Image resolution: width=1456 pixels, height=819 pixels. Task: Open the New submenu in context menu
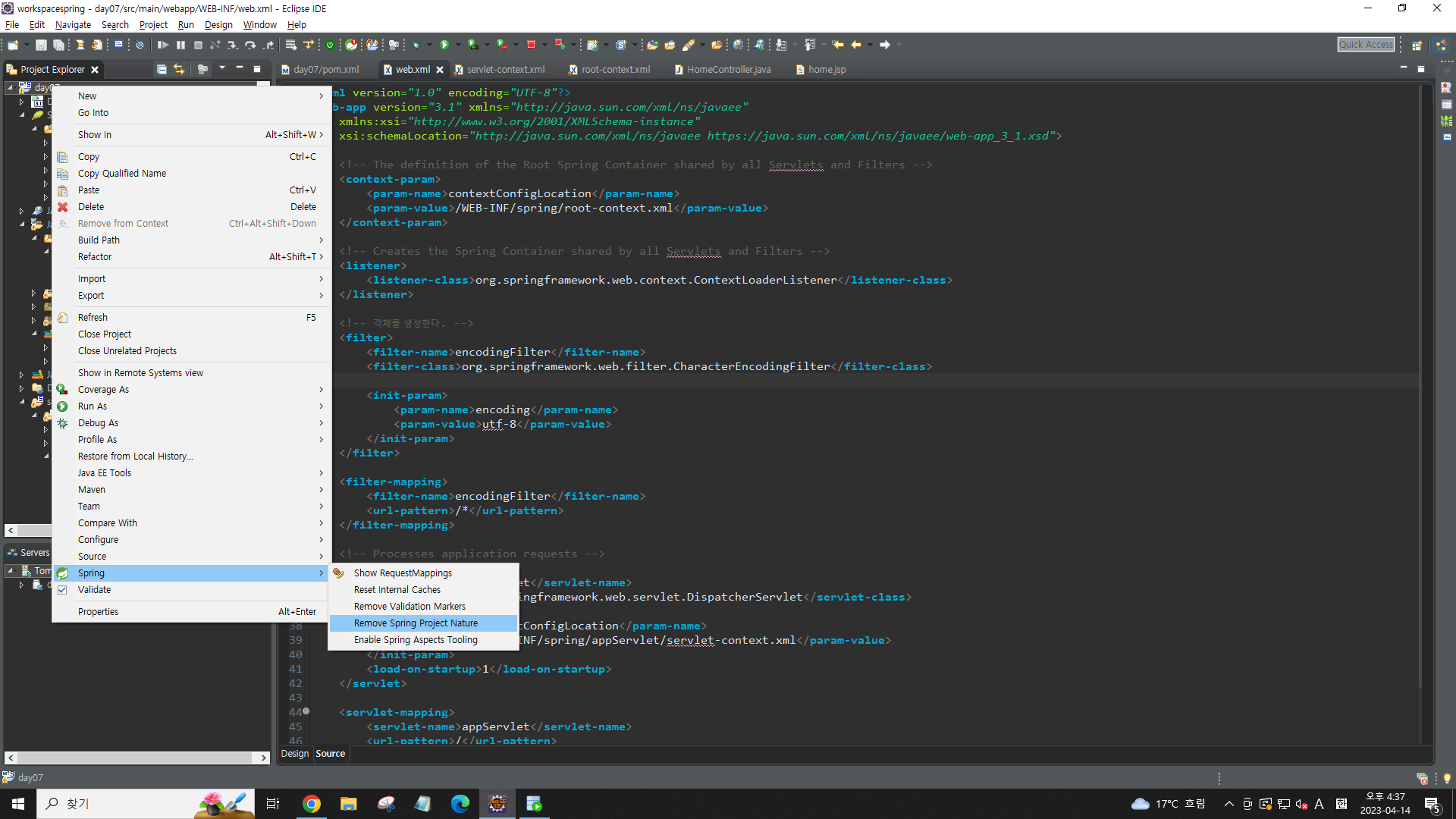[191, 96]
